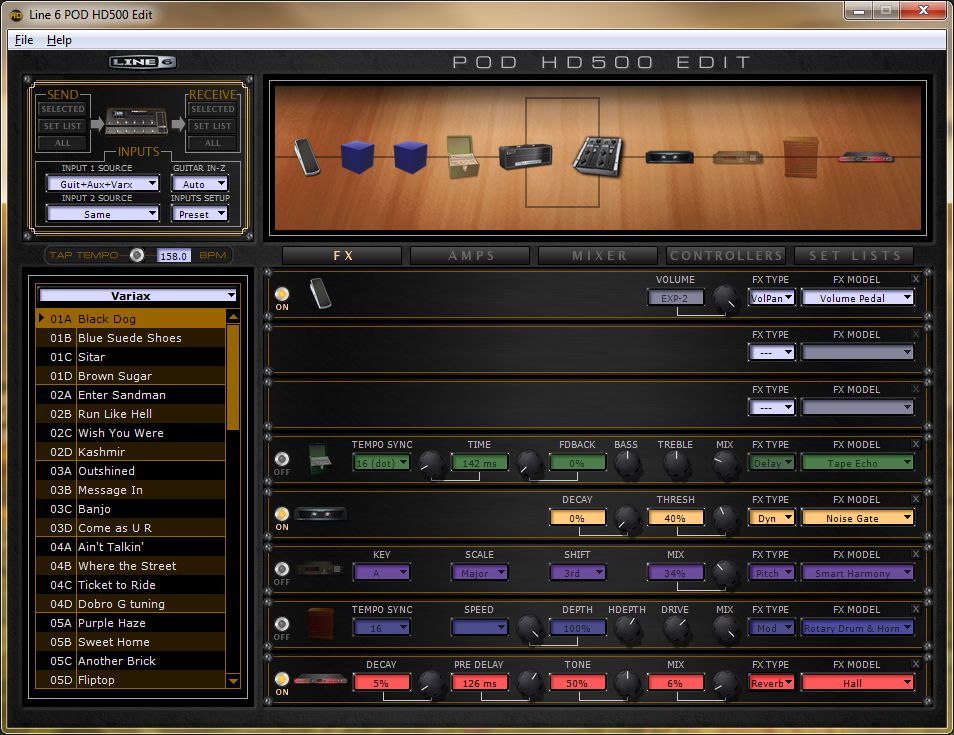Switch to the MIXER tab

[x=599, y=256]
